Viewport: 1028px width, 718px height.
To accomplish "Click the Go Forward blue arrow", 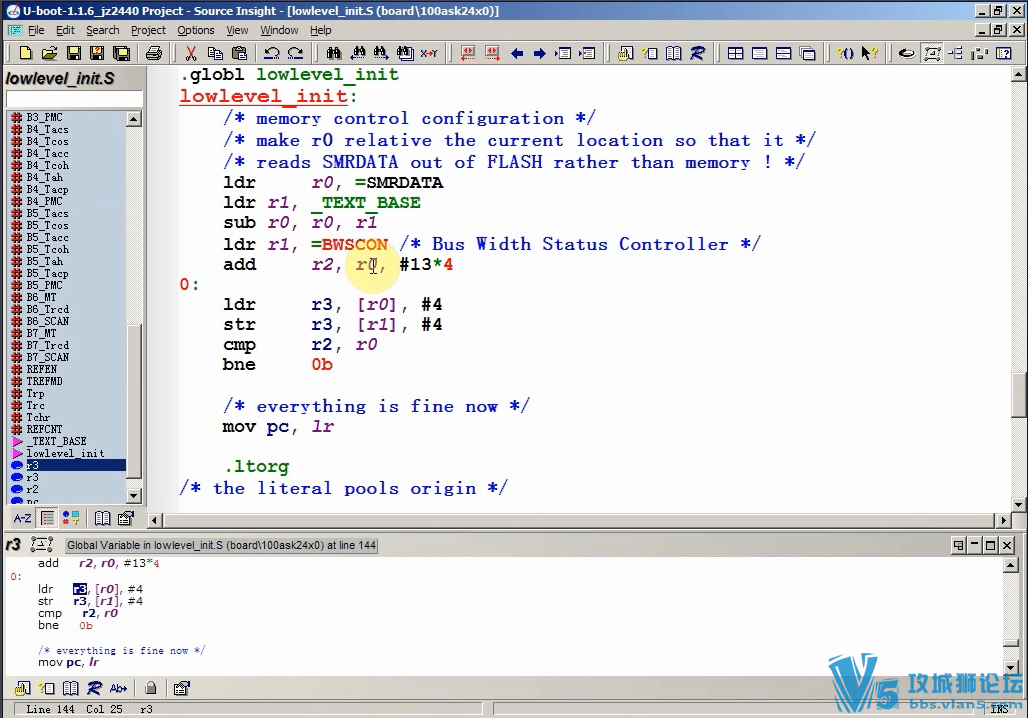I will (540, 53).
